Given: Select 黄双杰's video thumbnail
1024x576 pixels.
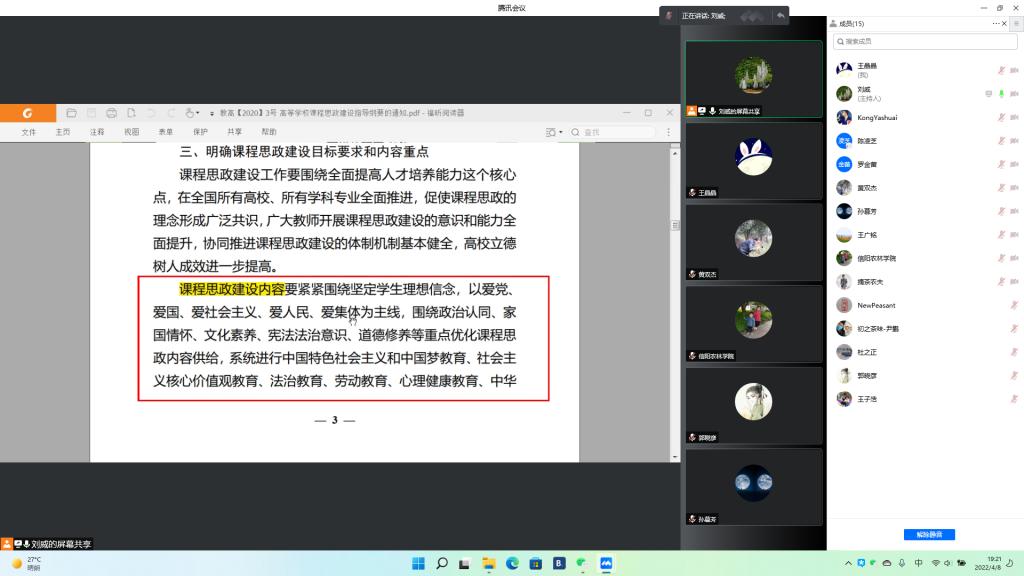Looking at the screenshot, I should tap(753, 242).
